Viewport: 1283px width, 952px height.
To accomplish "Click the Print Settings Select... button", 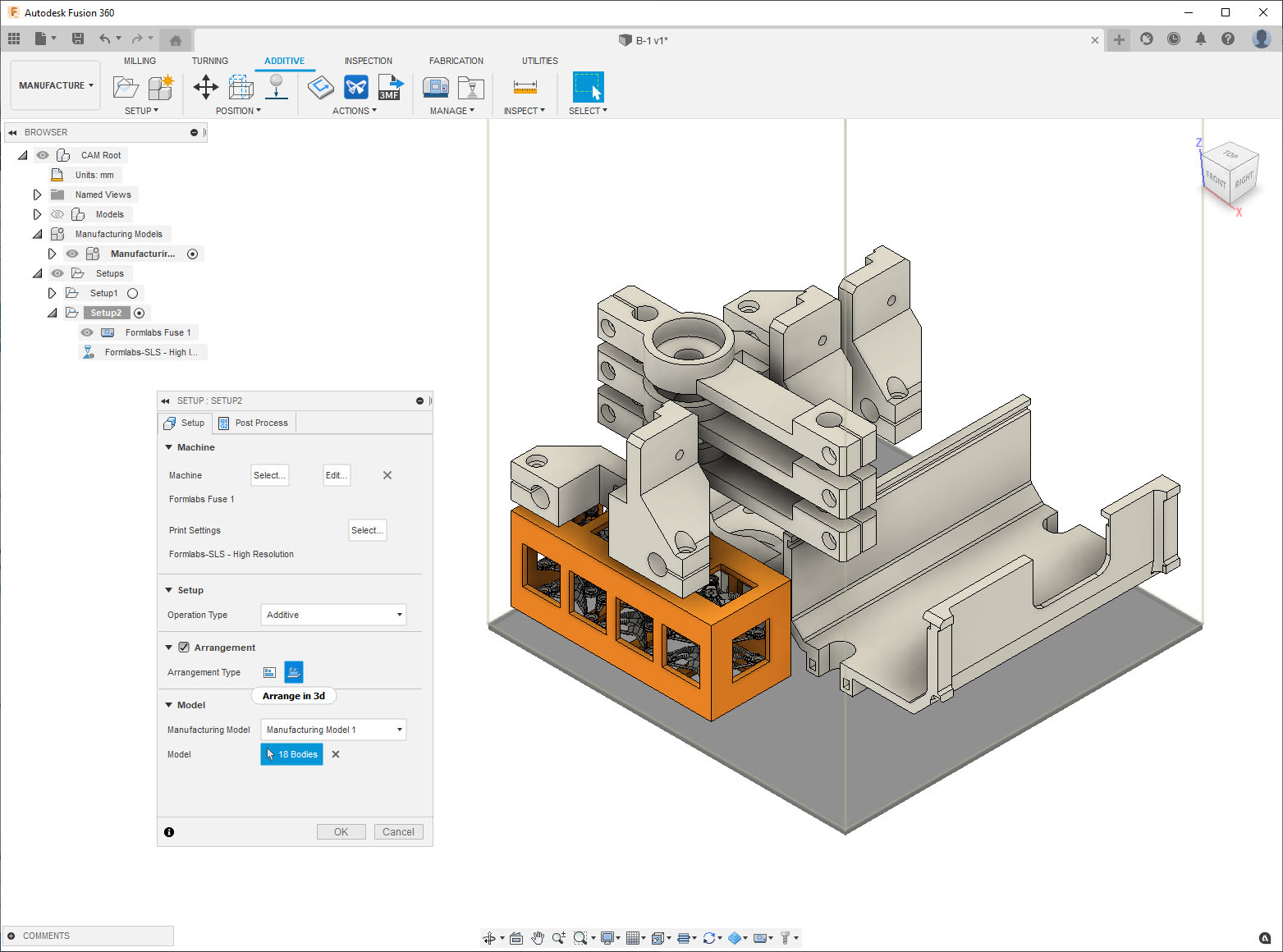I will (367, 530).
